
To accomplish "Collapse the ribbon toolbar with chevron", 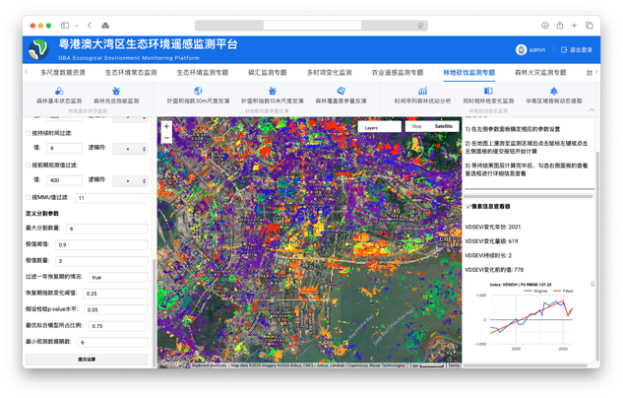I will pyautogui.click(x=592, y=110).
